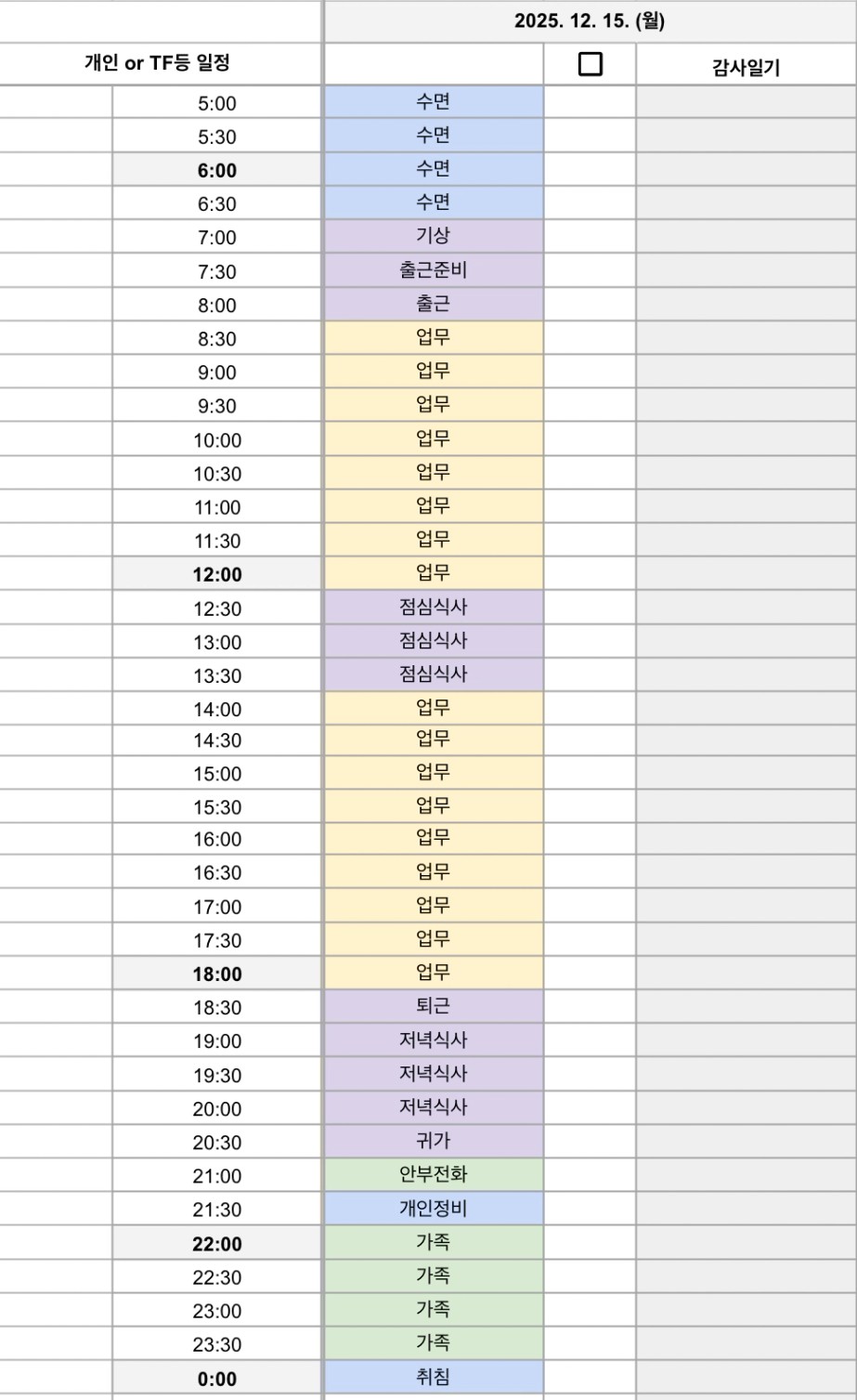Click the 출근 cell at 8:00
The height and width of the screenshot is (1400, 857).
click(x=433, y=304)
